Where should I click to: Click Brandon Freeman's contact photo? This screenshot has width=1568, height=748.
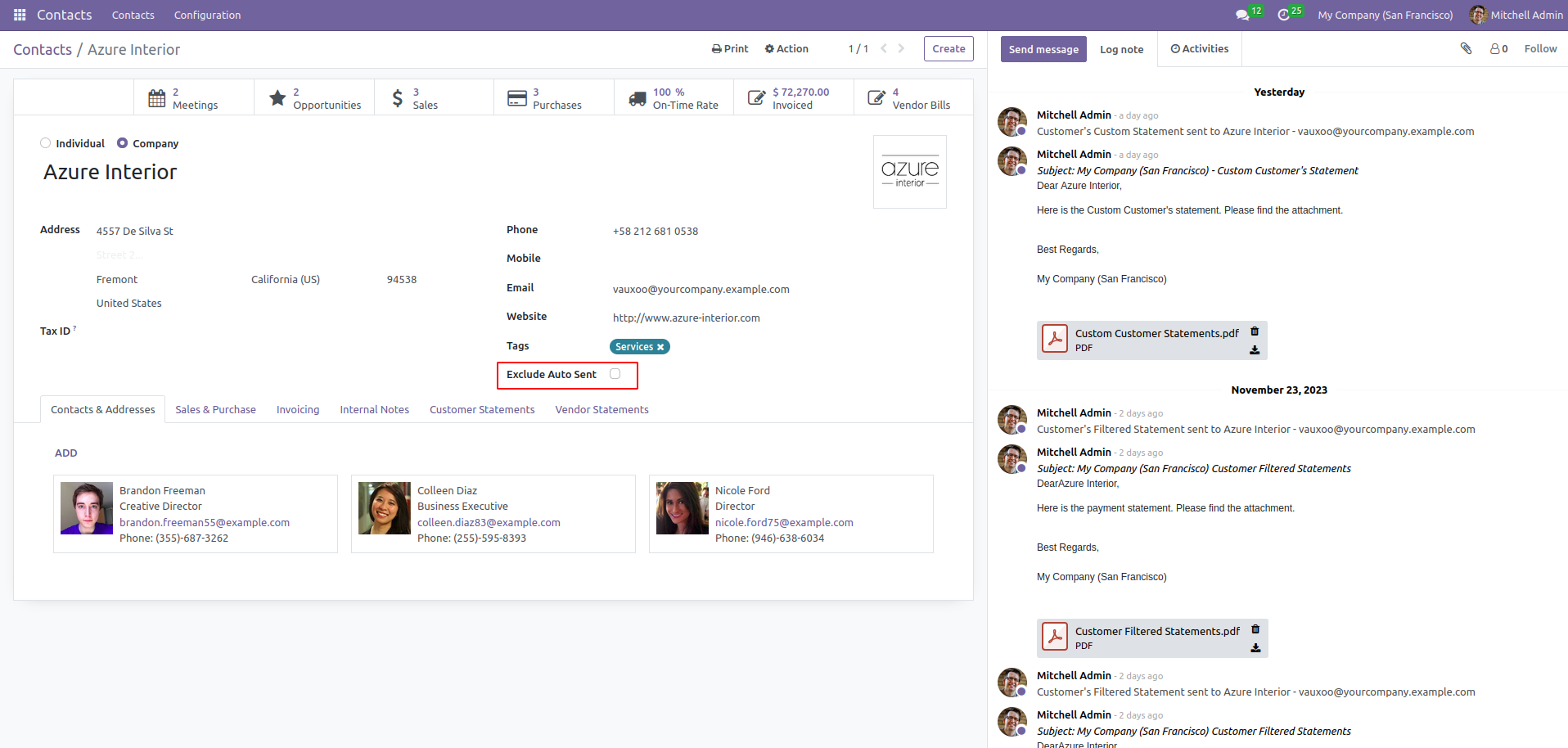pyautogui.click(x=87, y=508)
